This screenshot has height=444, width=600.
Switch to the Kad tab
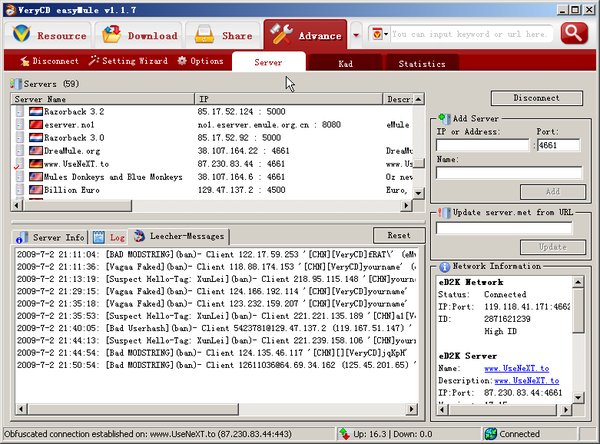click(346, 64)
